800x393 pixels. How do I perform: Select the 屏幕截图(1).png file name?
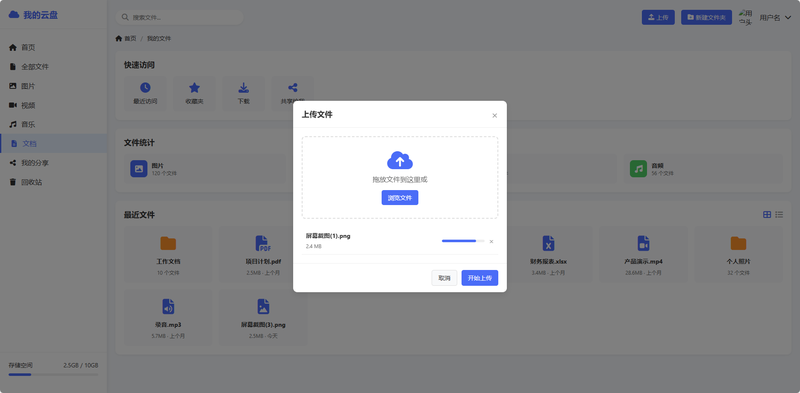pos(328,236)
